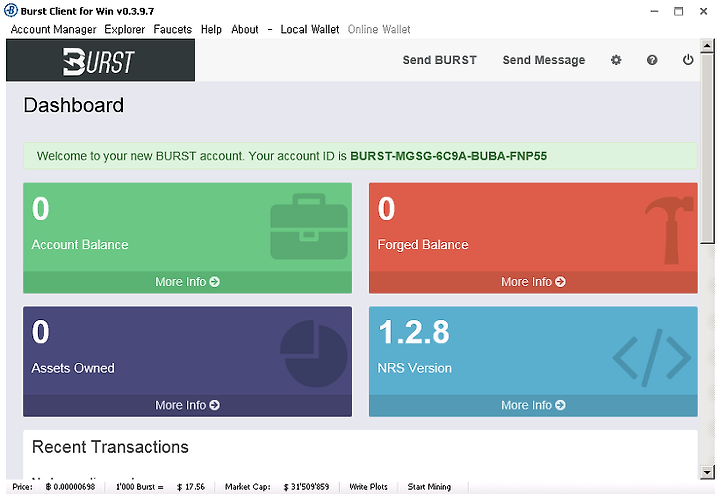The width and height of the screenshot is (720, 500).
Task: Click the briefcase icon on Account Balance
Action: (x=309, y=226)
